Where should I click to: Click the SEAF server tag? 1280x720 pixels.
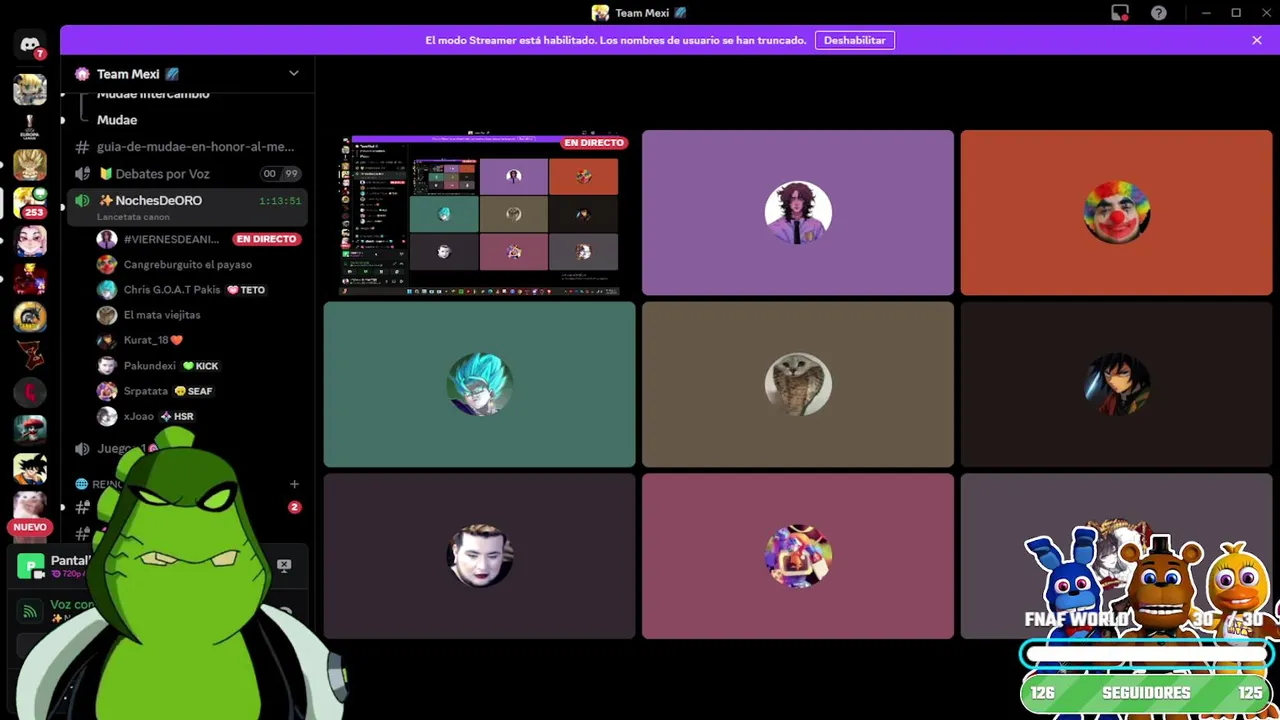pyautogui.click(x=193, y=391)
